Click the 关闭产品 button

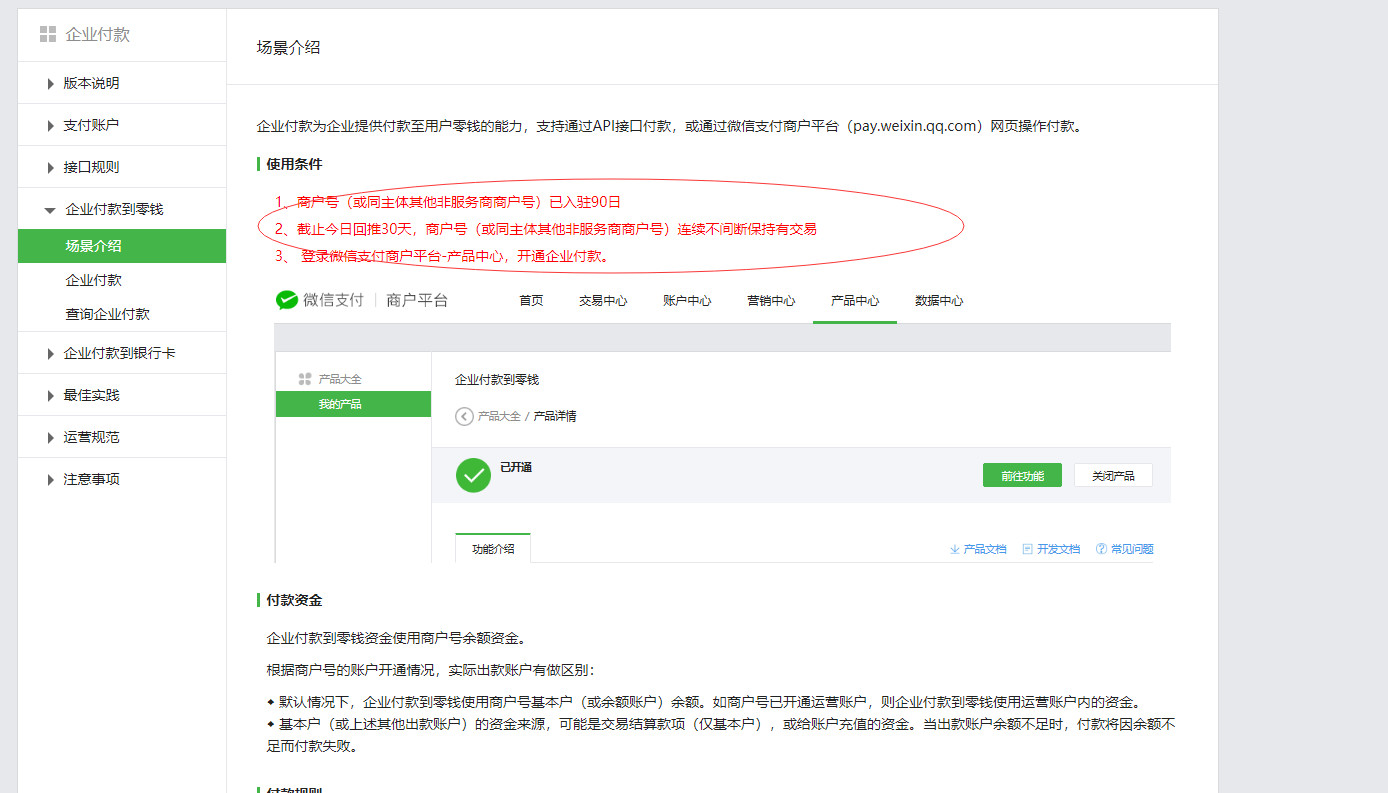[x=1113, y=475]
